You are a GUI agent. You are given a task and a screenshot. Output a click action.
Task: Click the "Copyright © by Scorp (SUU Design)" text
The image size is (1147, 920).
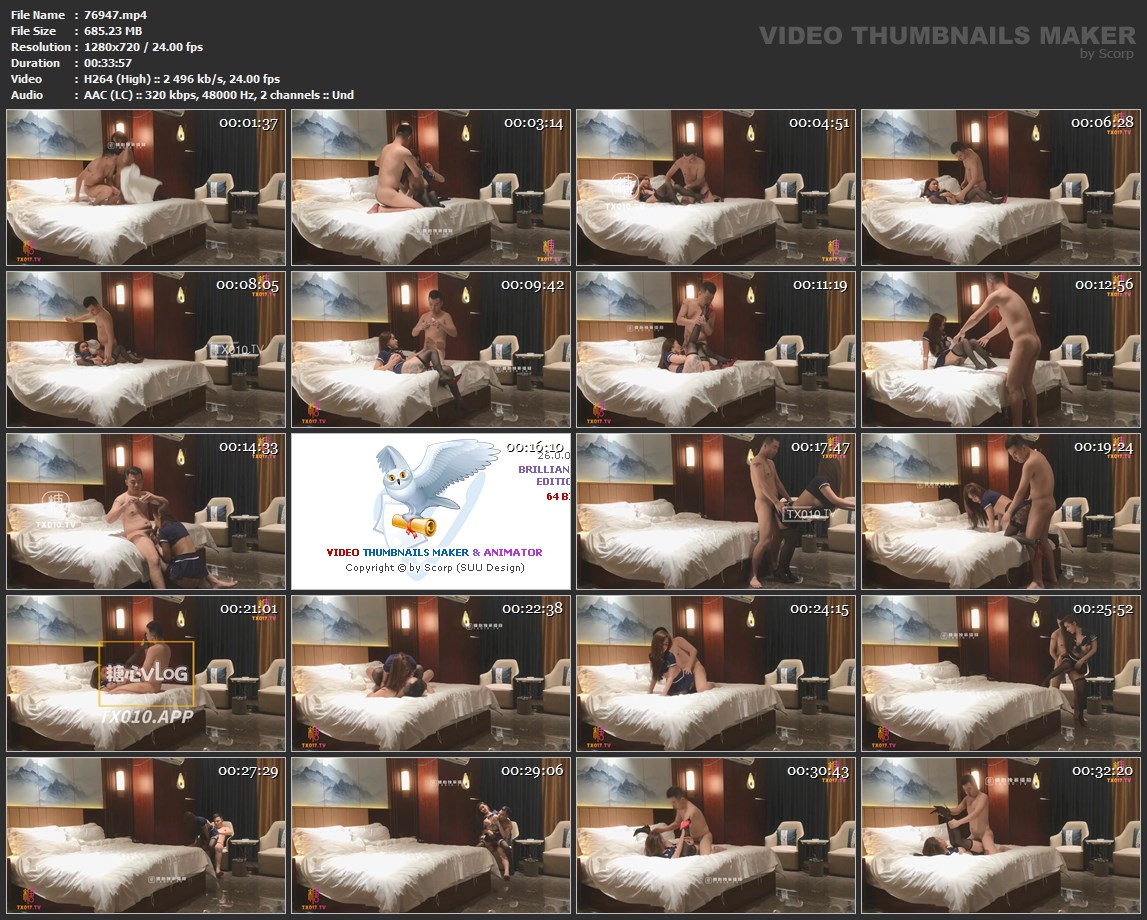434,567
